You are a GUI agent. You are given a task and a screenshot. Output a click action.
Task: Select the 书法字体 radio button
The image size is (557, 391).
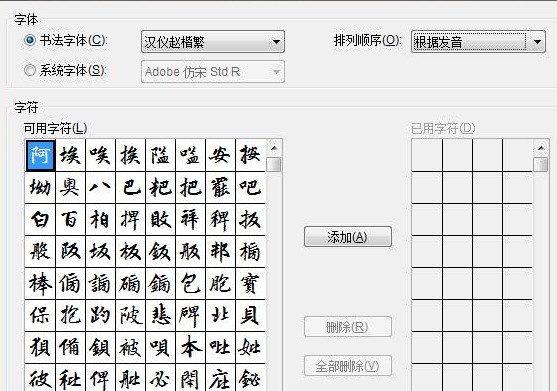[x=30, y=40]
